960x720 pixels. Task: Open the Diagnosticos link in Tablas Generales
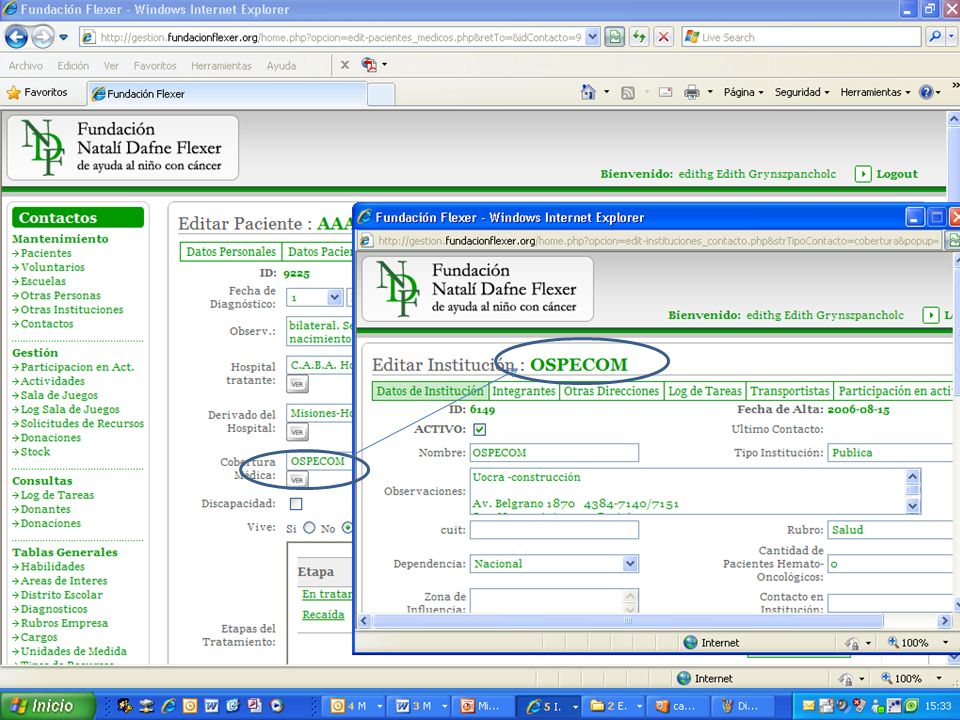[x=54, y=609]
